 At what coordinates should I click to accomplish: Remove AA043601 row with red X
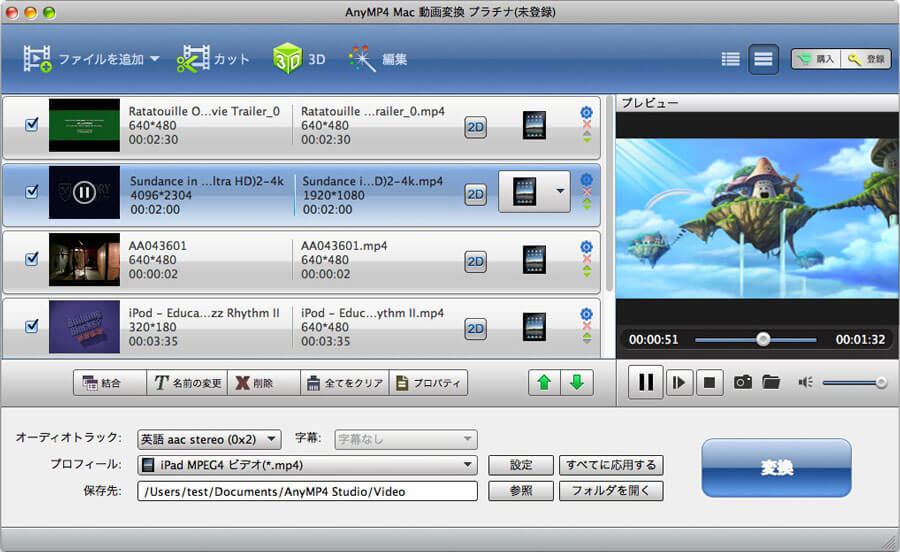[587, 259]
